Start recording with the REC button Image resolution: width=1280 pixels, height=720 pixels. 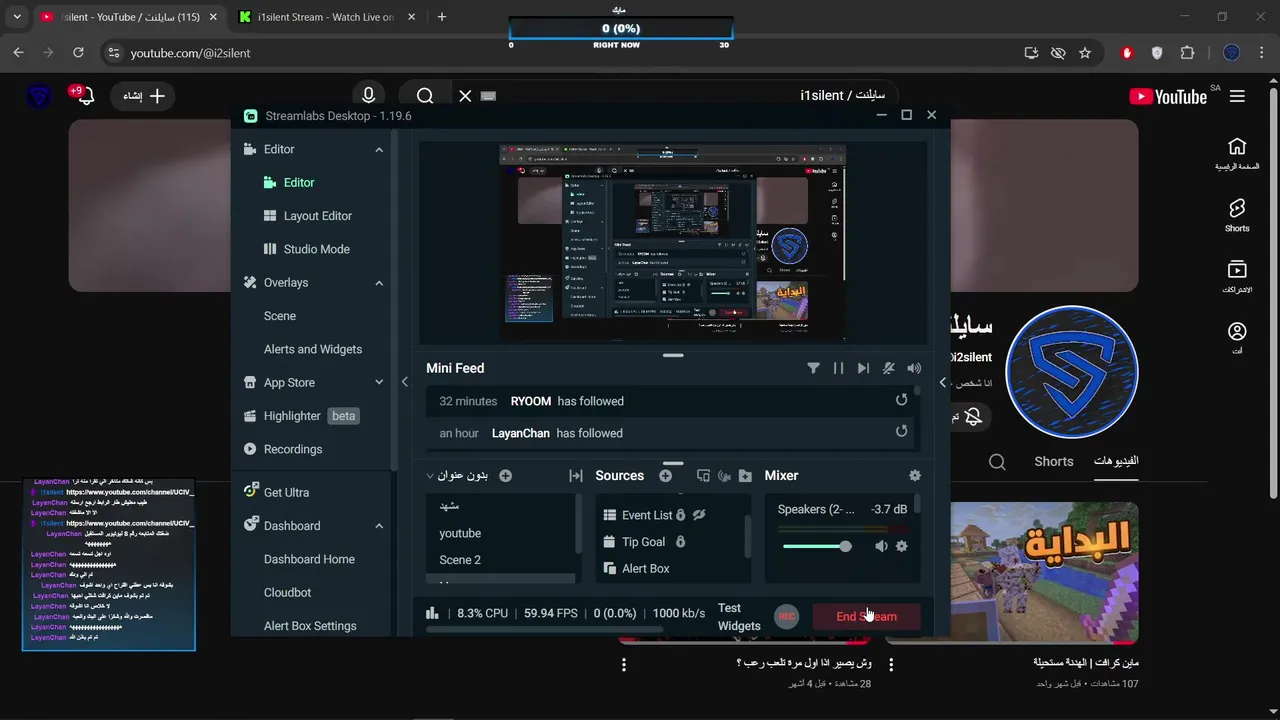787,616
